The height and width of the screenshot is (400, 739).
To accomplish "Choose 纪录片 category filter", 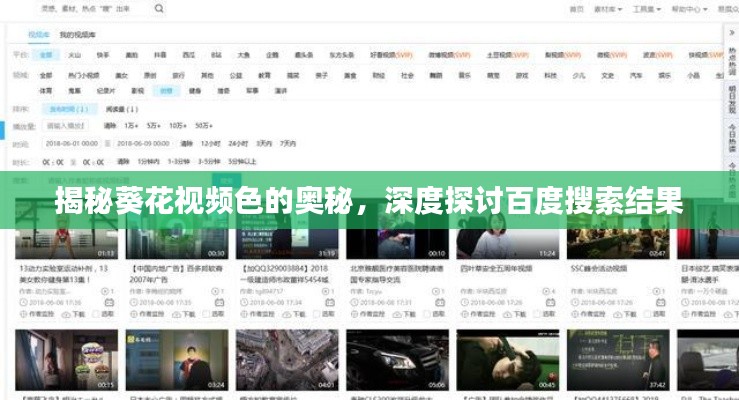I will point(106,91).
